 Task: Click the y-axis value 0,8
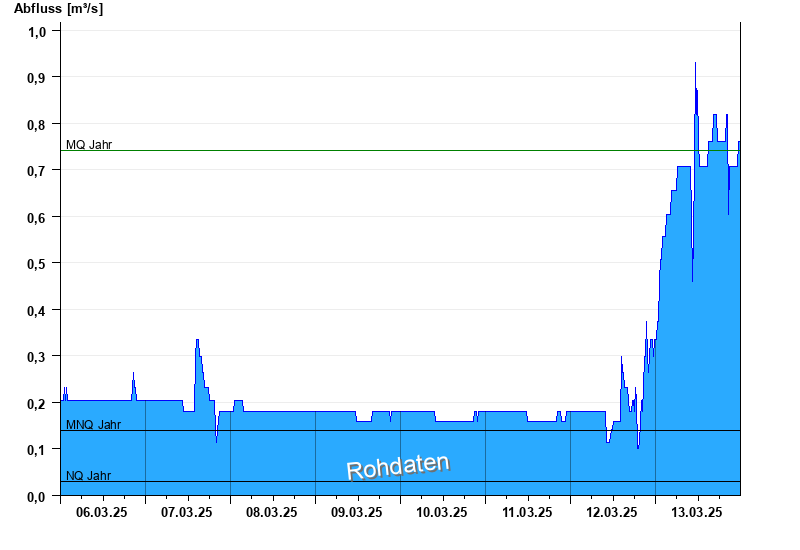tap(37, 125)
